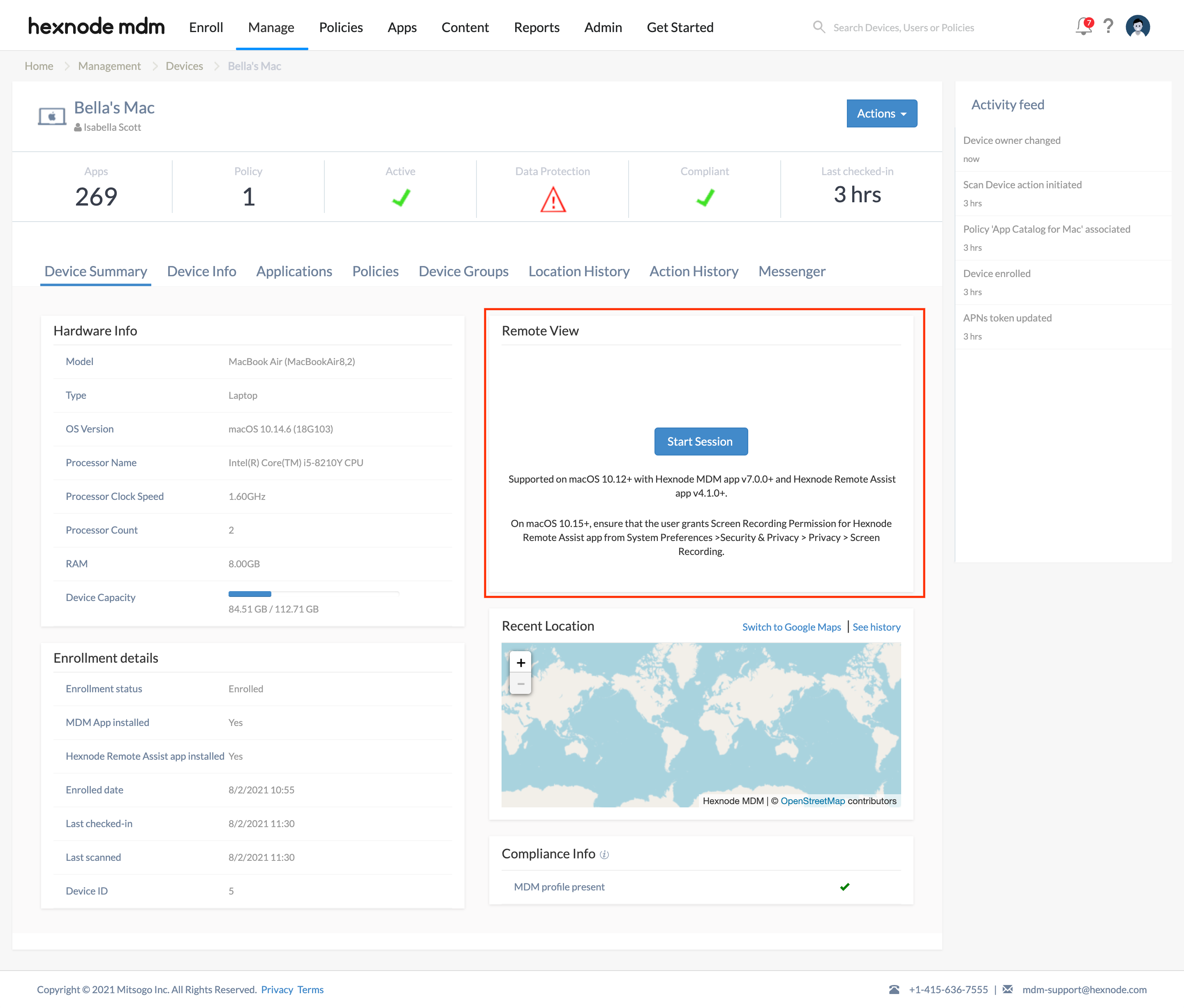Open the user profile avatar
Image resolution: width=1184 pixels, height=1008 pixels.
[x=1137, y=27]
